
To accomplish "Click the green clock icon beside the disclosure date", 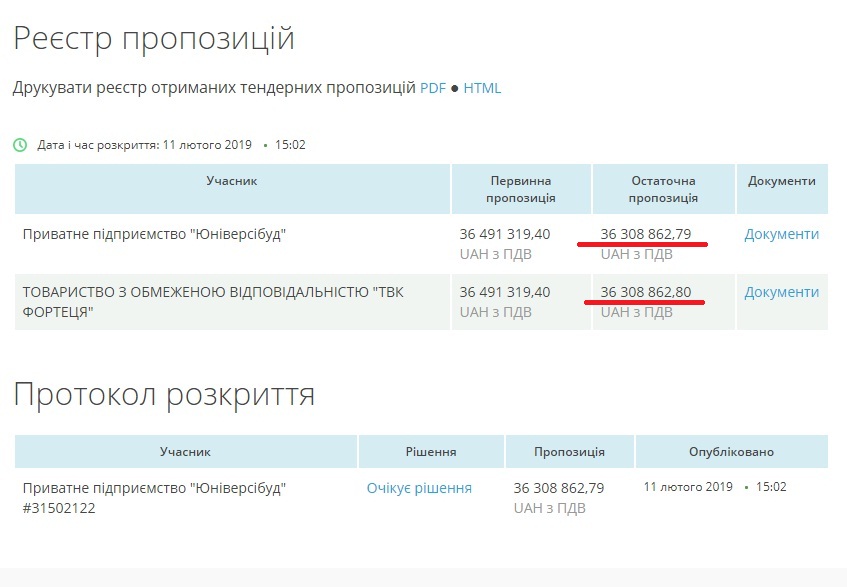I will [20, 145].
